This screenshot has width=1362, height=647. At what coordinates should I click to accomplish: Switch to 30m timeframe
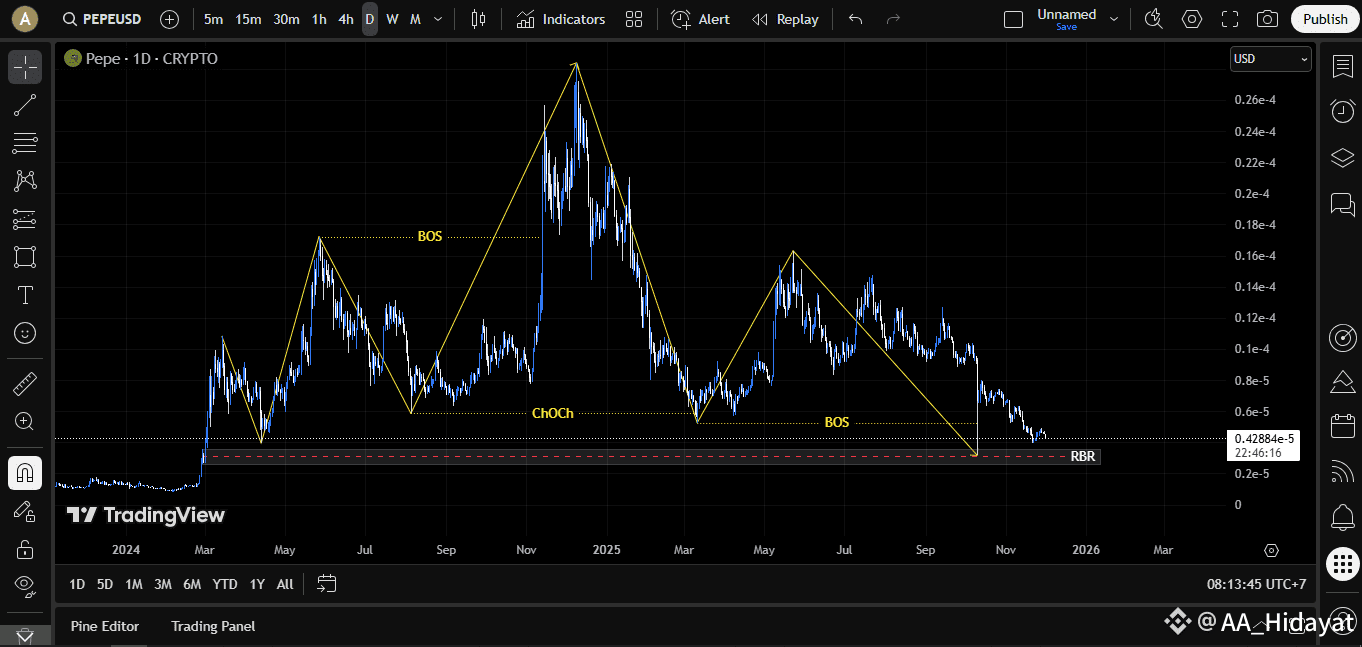286,19
